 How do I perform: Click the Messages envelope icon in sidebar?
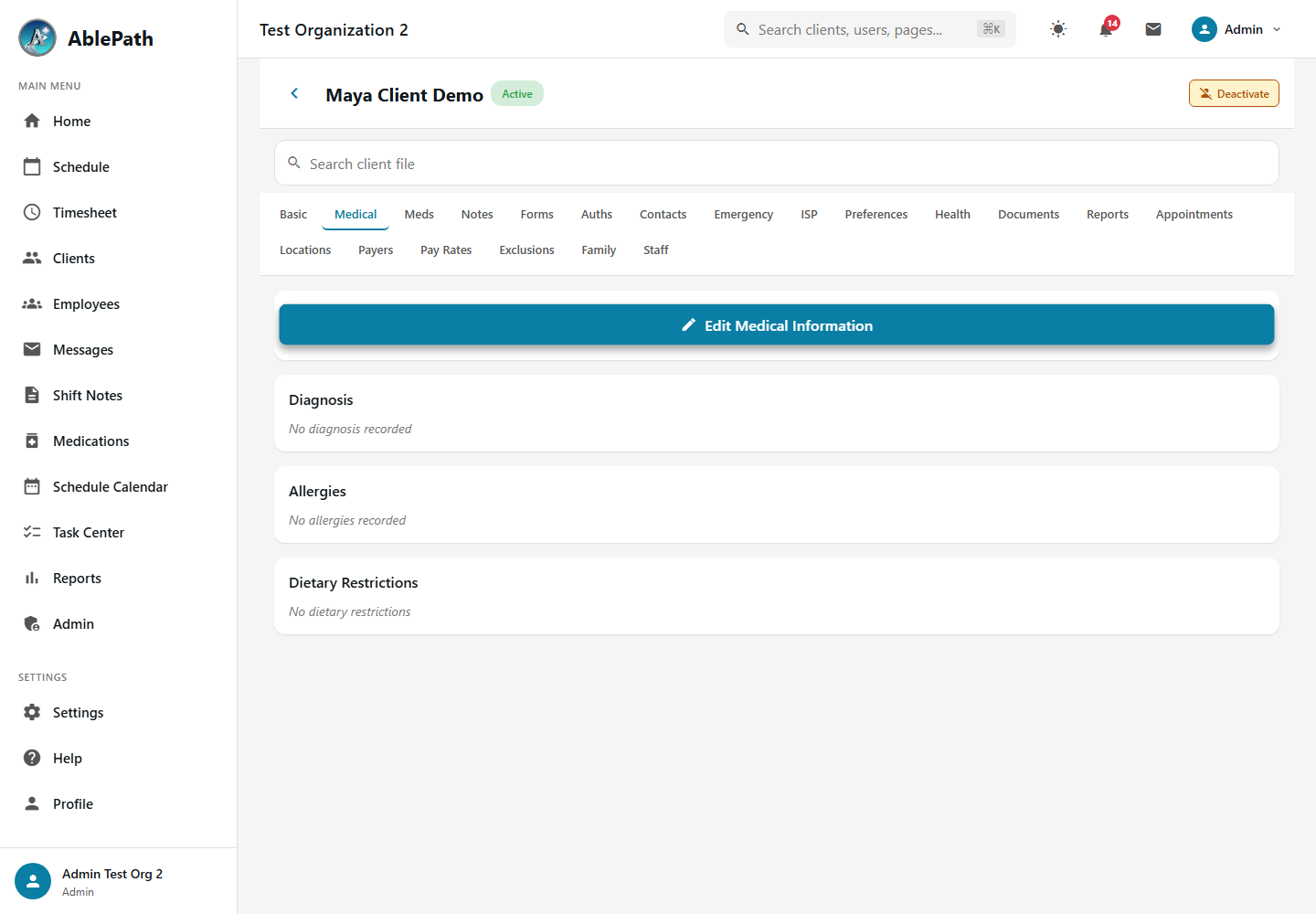click(32, 349)
